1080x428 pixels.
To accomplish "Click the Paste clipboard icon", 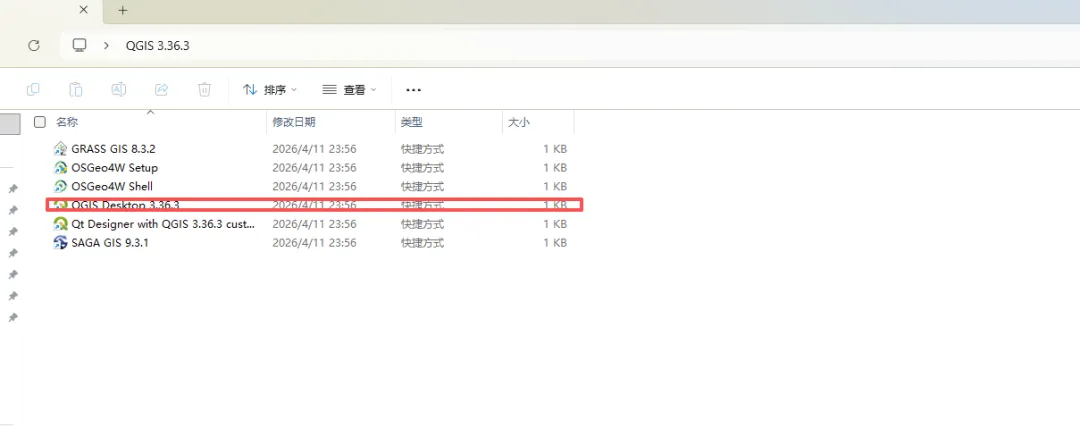I will [x=76, y=90].
